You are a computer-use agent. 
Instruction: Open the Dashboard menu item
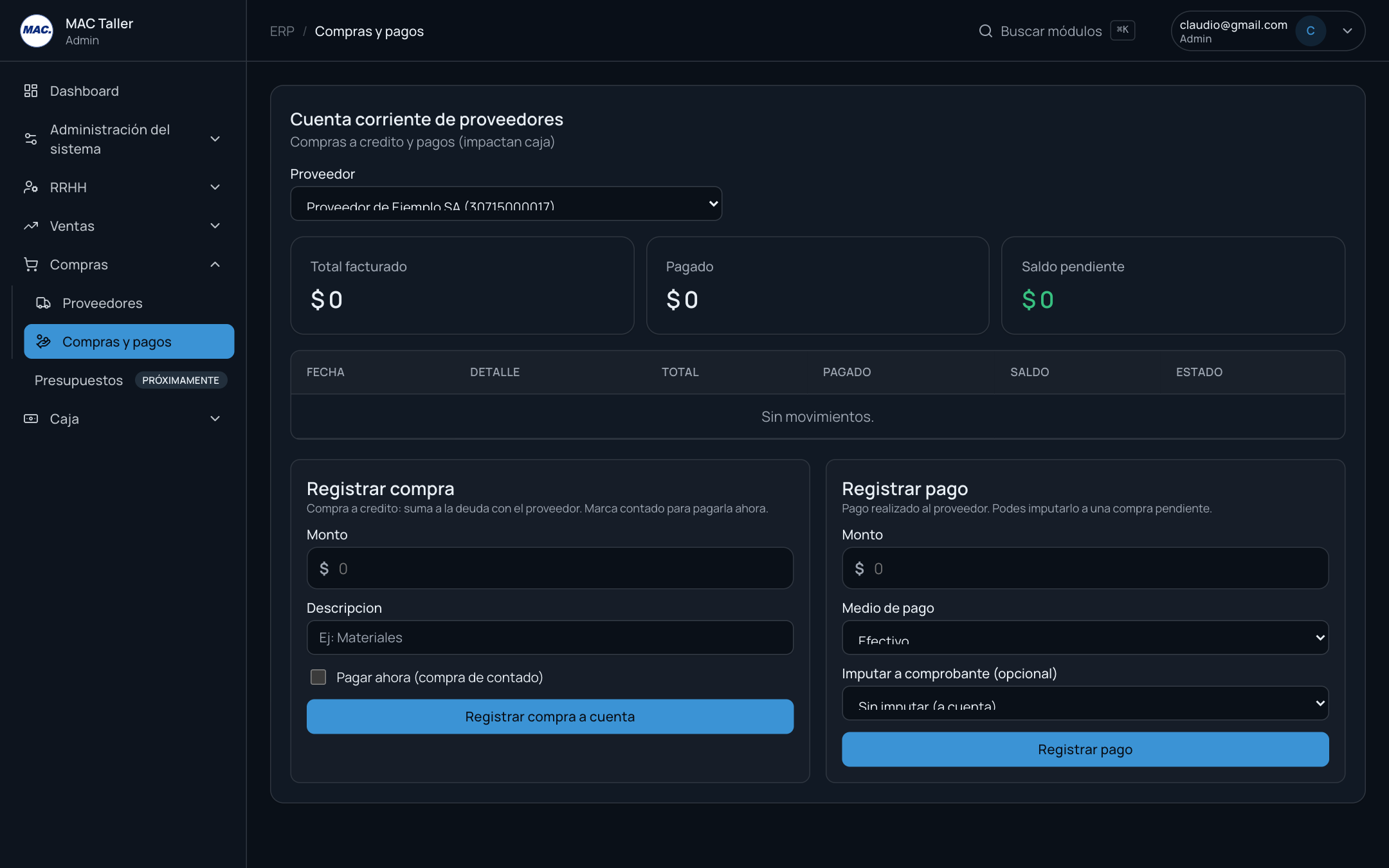(123, 91)
